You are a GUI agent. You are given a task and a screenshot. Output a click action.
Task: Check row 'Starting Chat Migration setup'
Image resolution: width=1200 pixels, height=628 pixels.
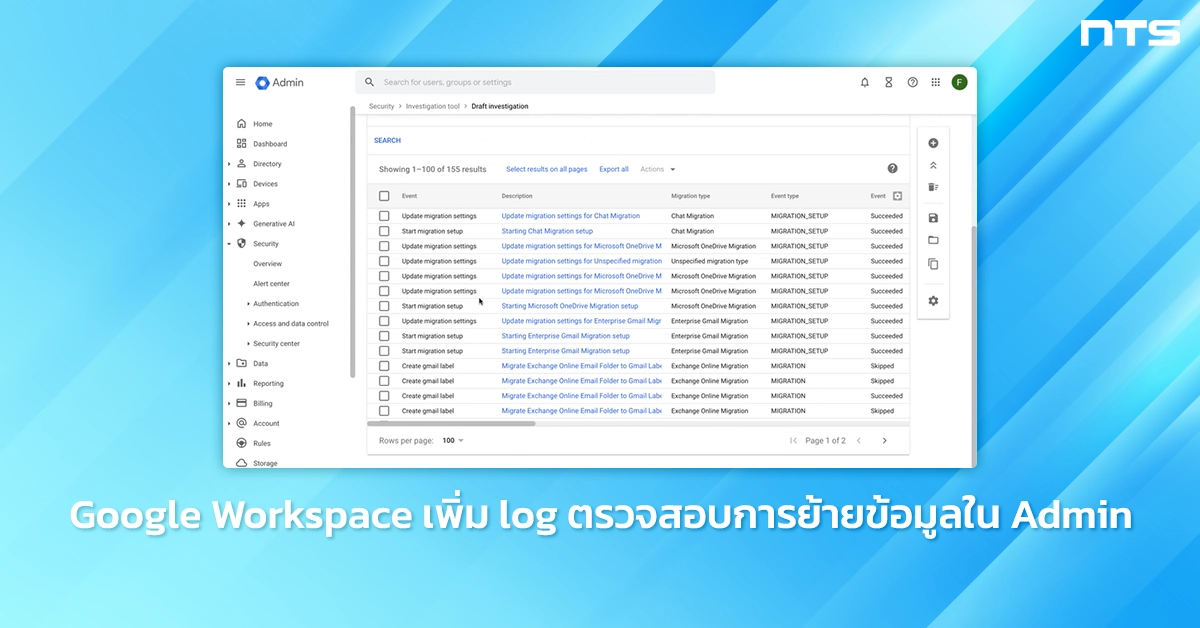coord(384,231)
